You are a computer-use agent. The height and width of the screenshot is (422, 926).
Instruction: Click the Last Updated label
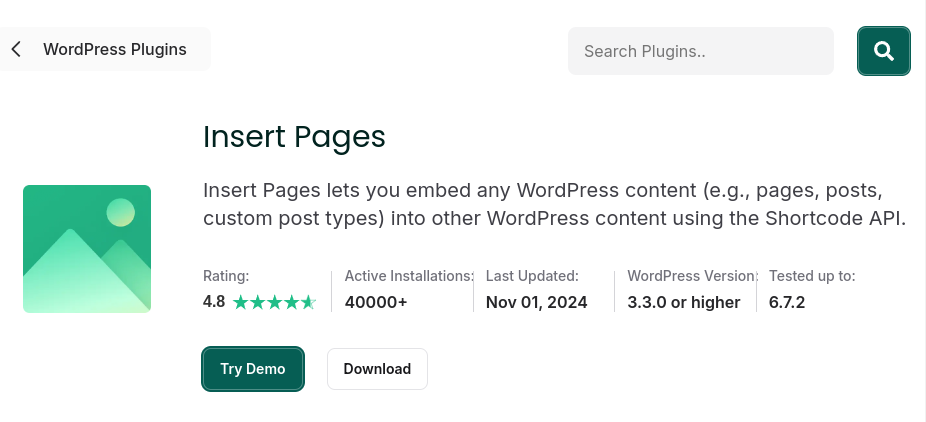click(532, 276)
